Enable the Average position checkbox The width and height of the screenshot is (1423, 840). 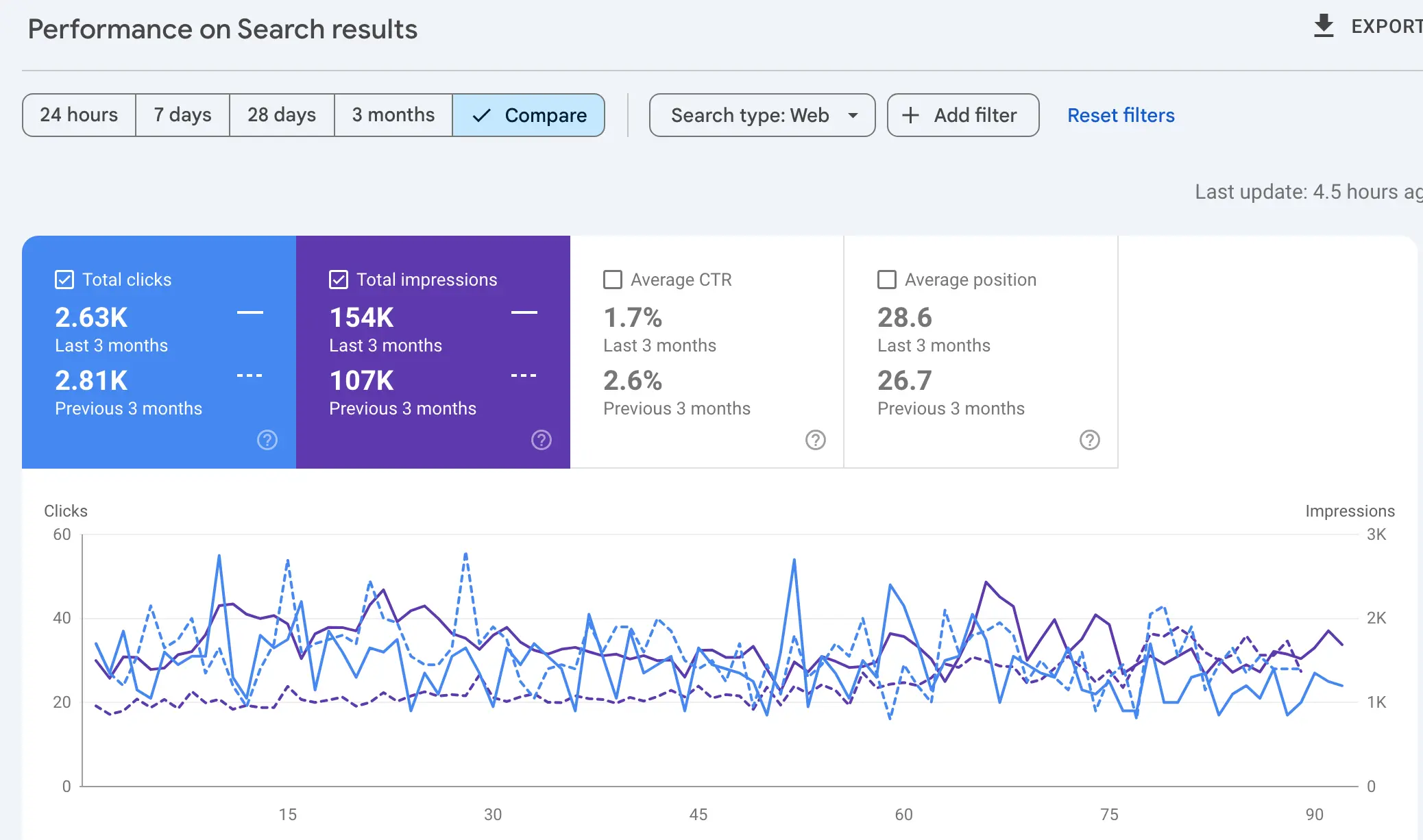pos(887,280)
